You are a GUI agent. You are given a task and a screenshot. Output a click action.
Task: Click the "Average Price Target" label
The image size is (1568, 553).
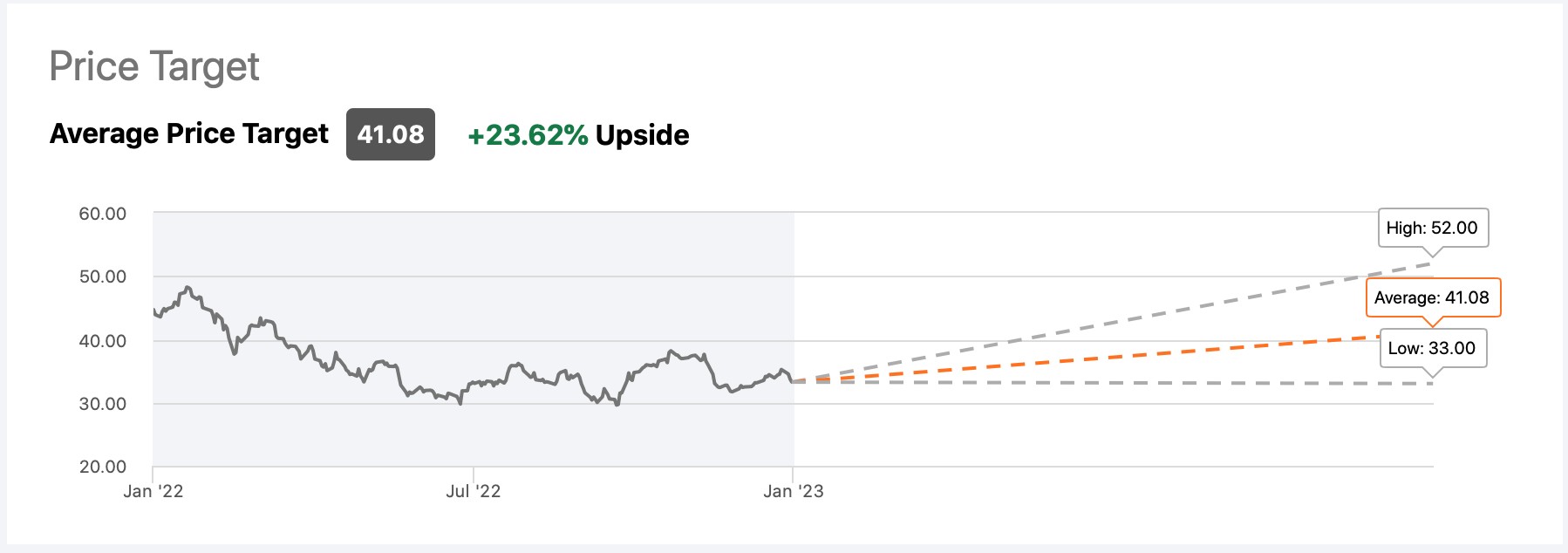[x=189, y=133]
